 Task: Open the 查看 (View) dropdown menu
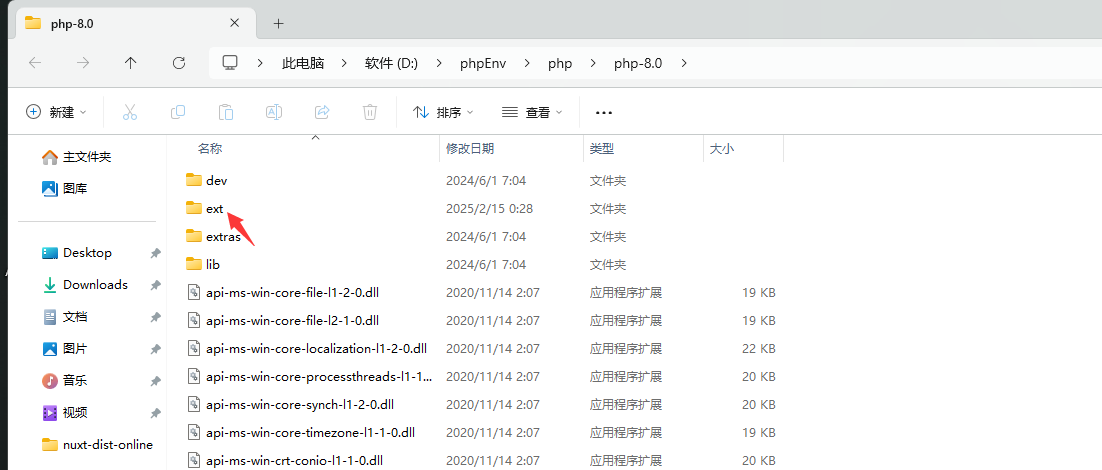pos(532,112)
